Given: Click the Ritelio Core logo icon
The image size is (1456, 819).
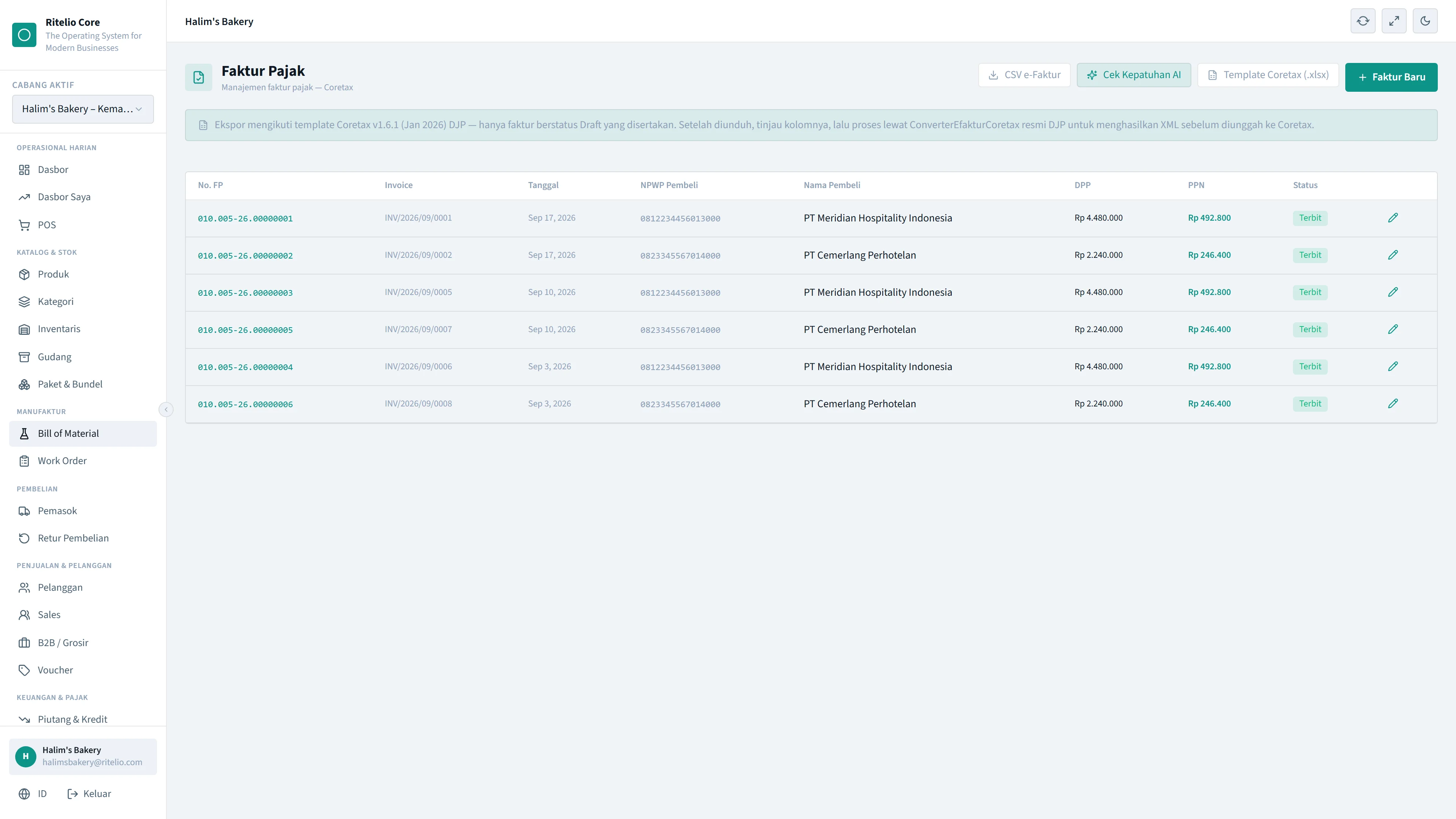Looking at the screenshot, I should pos(24,35).
